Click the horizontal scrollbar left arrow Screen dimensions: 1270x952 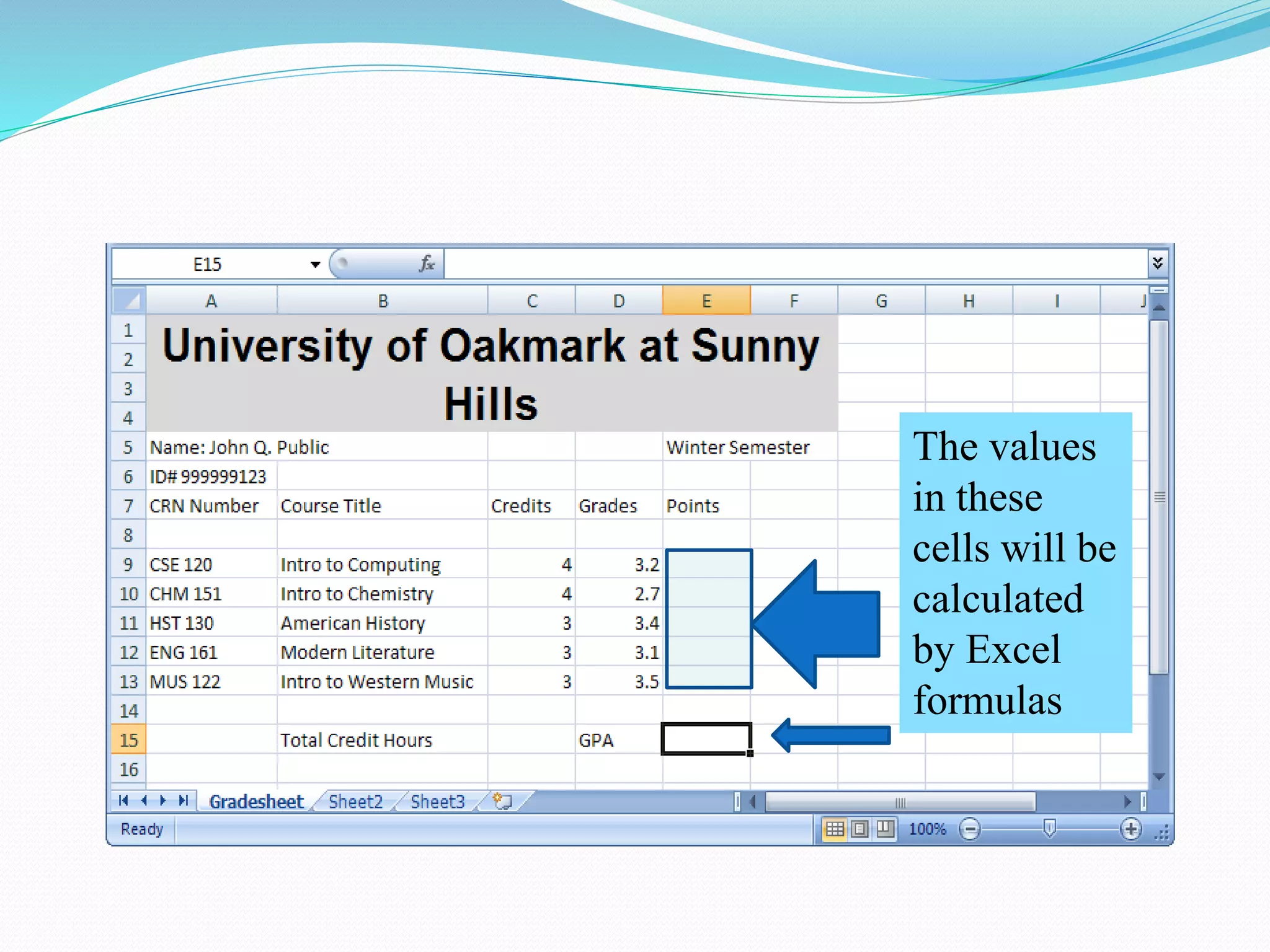point(753,802)
